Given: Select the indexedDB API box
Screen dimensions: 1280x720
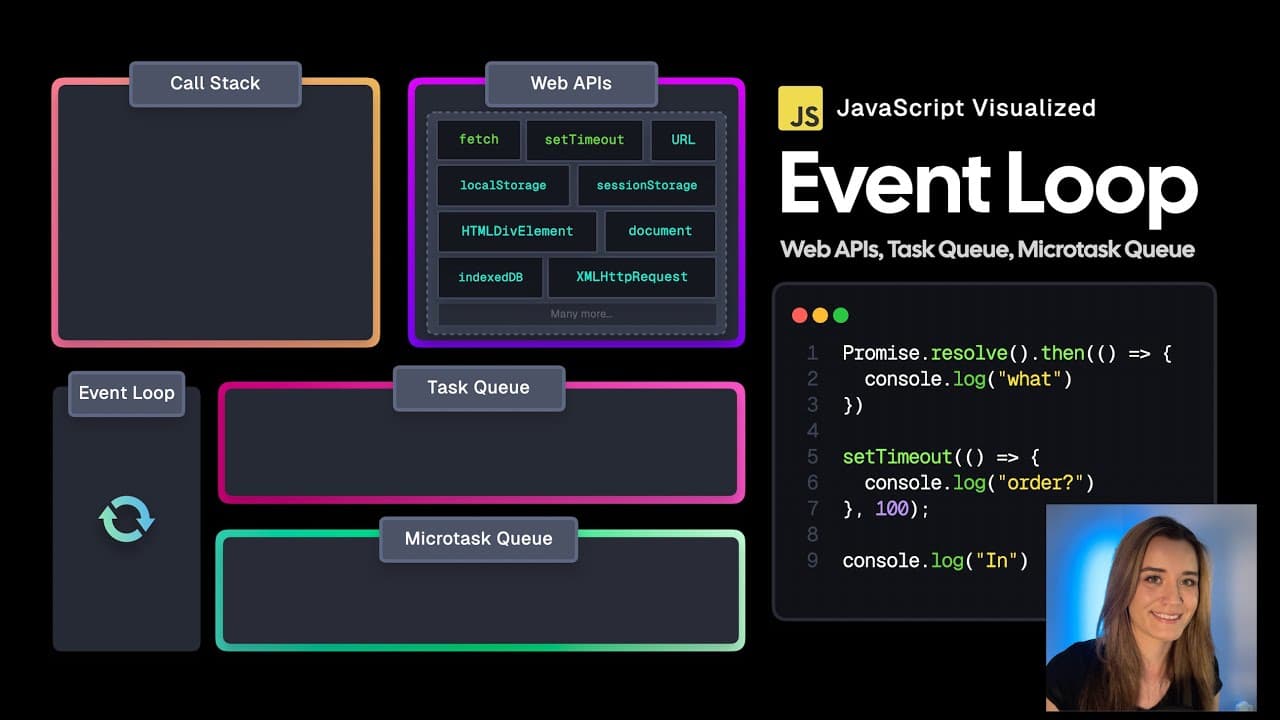Looking at the screenshot, I should tap(490, 277).
